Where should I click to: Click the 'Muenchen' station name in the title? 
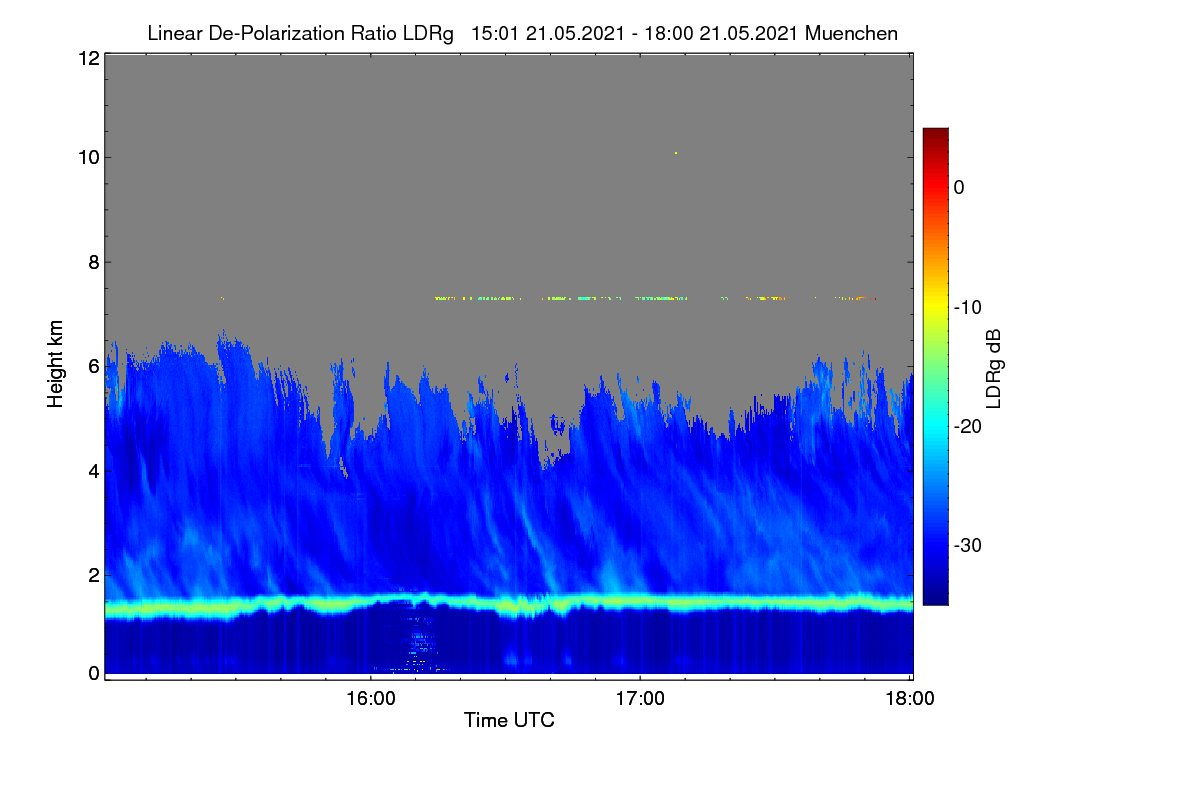(851, 33)
